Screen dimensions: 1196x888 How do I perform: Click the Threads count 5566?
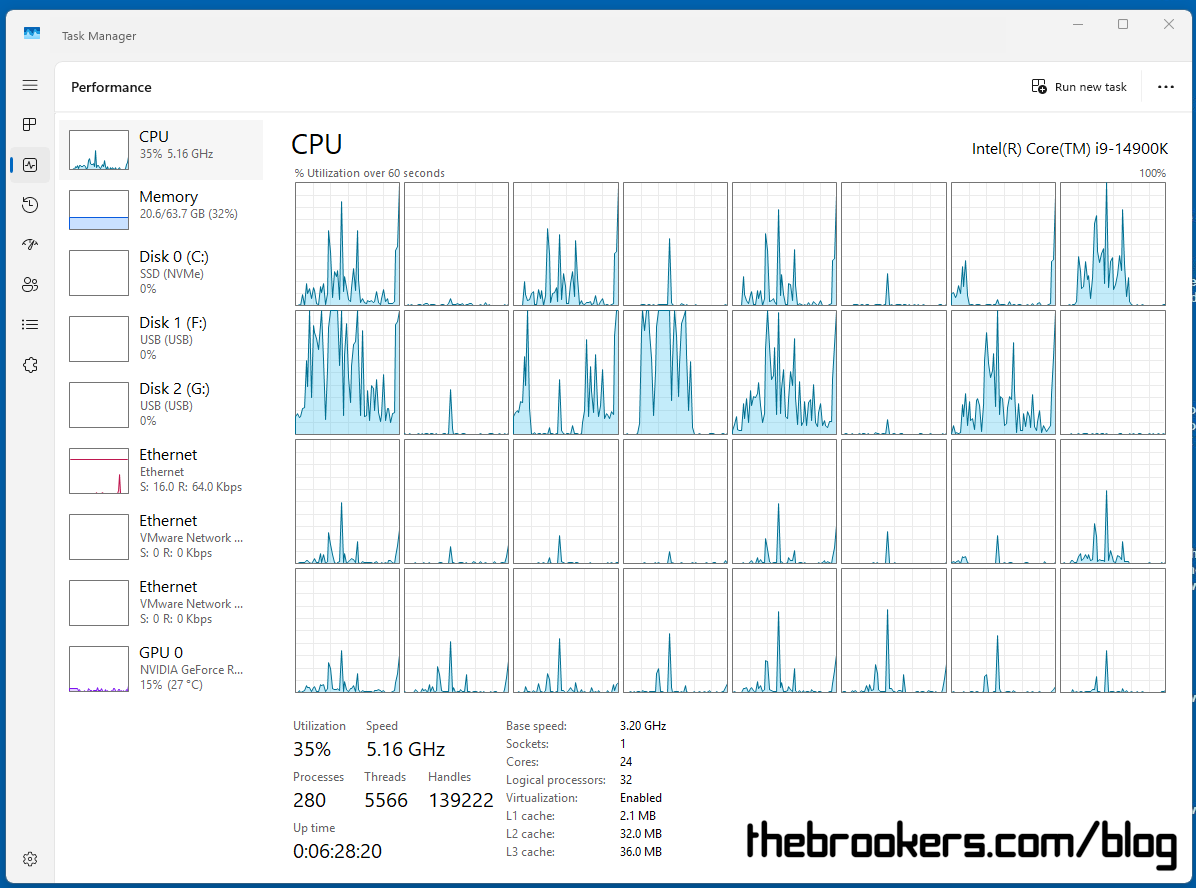(x=386, y=800)
